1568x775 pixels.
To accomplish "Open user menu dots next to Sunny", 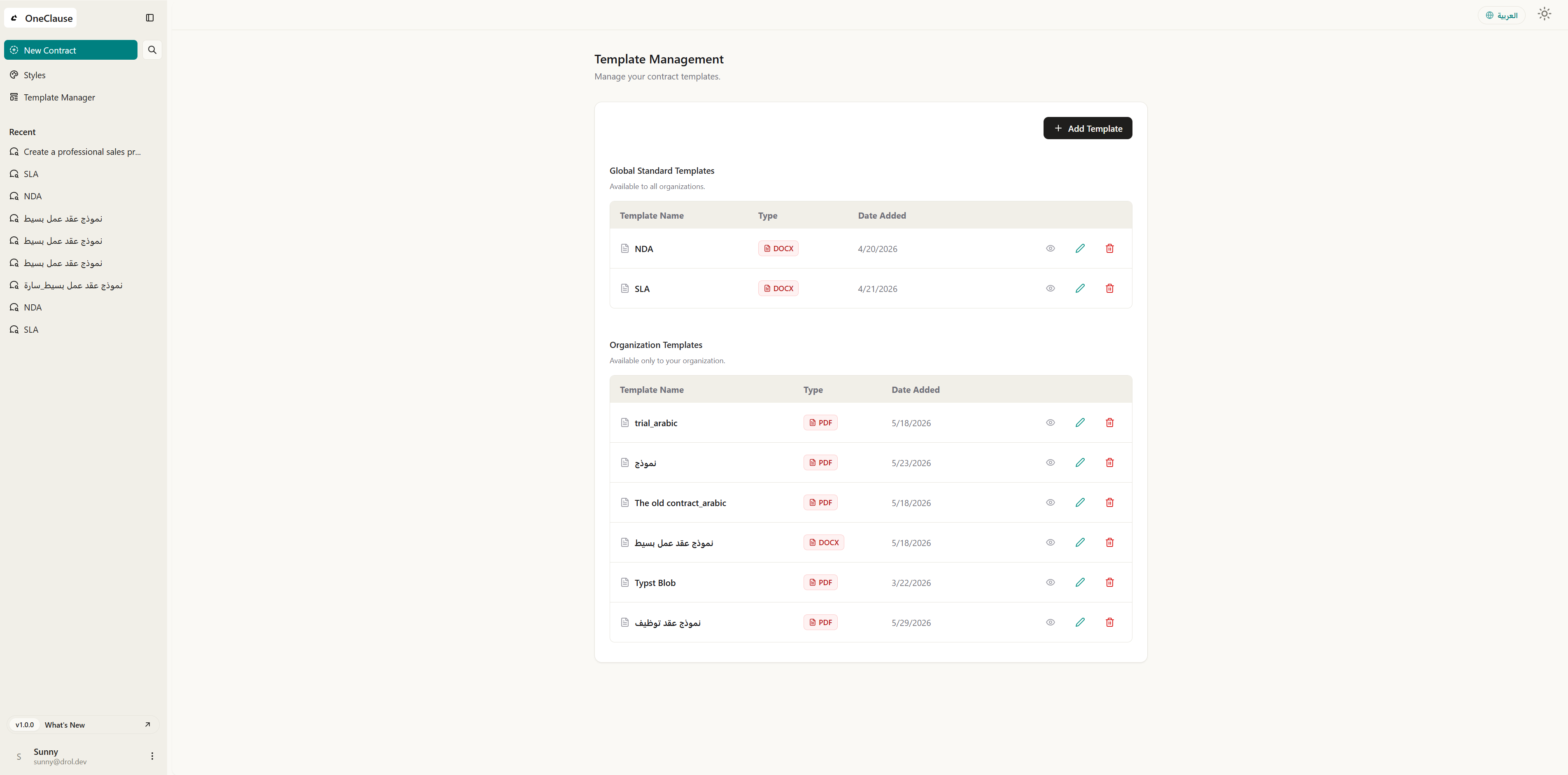I will (x=152, y=756).
